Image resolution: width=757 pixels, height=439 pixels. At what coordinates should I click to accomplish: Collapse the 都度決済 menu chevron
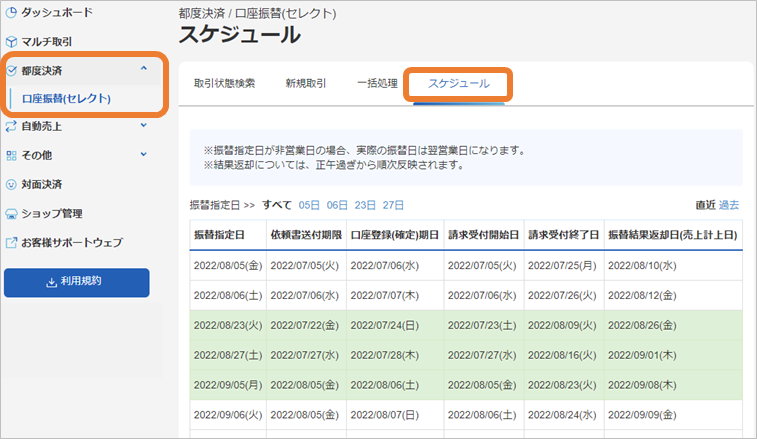(x=143, y=69)
